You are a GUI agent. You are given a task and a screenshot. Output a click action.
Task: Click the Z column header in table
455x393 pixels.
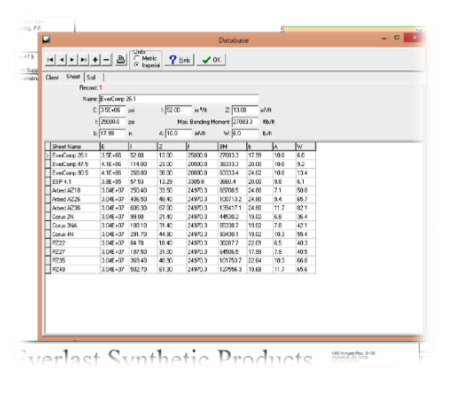point(172,146)
